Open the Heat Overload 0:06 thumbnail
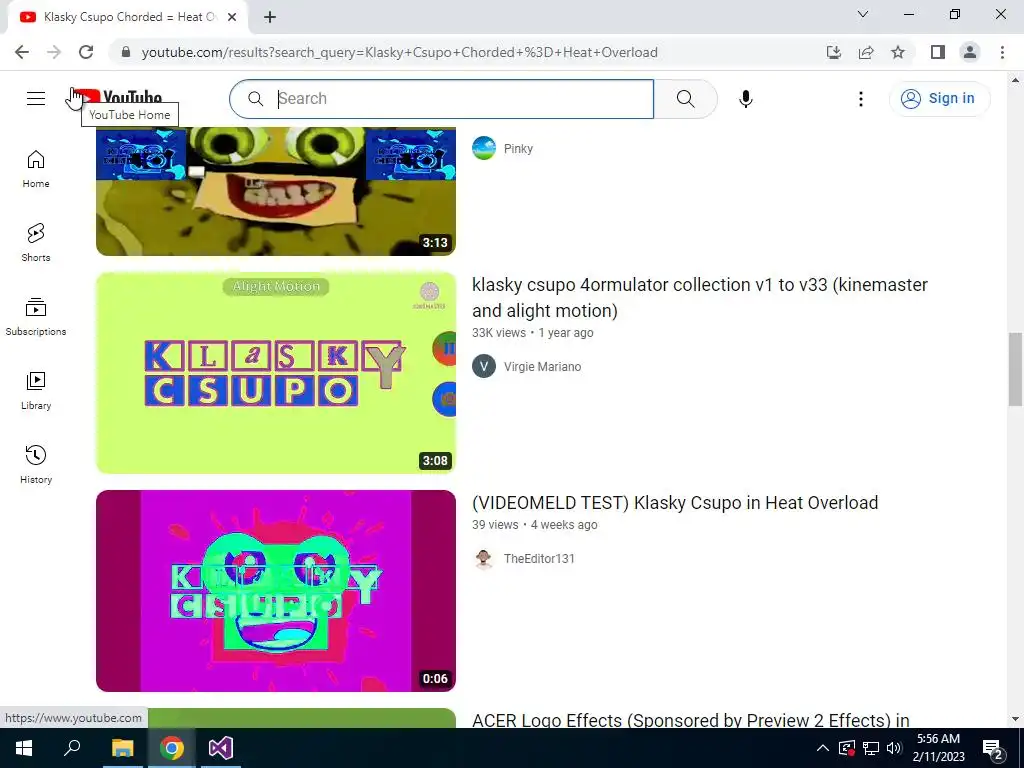This screenshot has width=1024, height=768. 276,591
